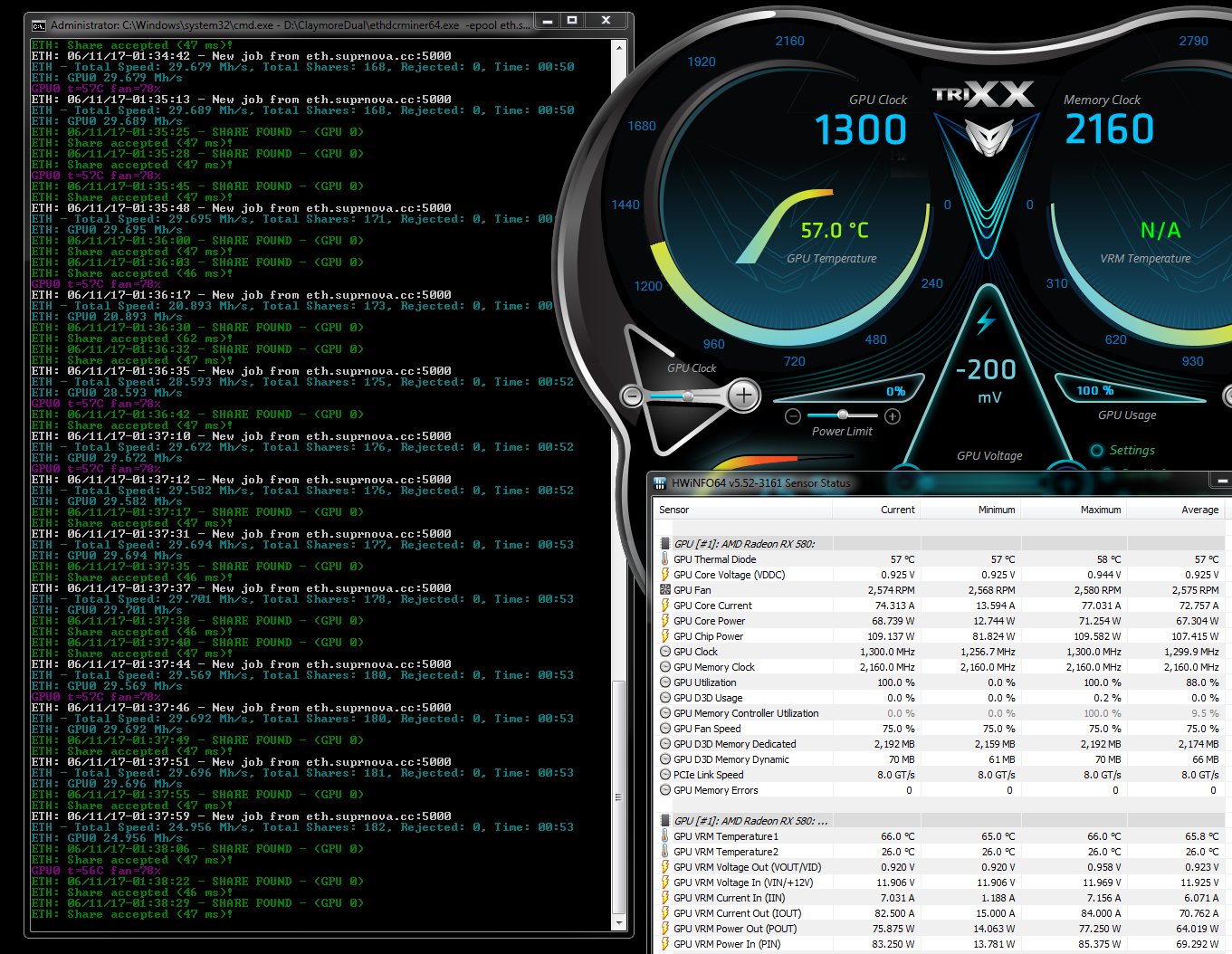1232x954 pixels.
Task: Open TRIXX Settings
Action: pos(1122,450)
